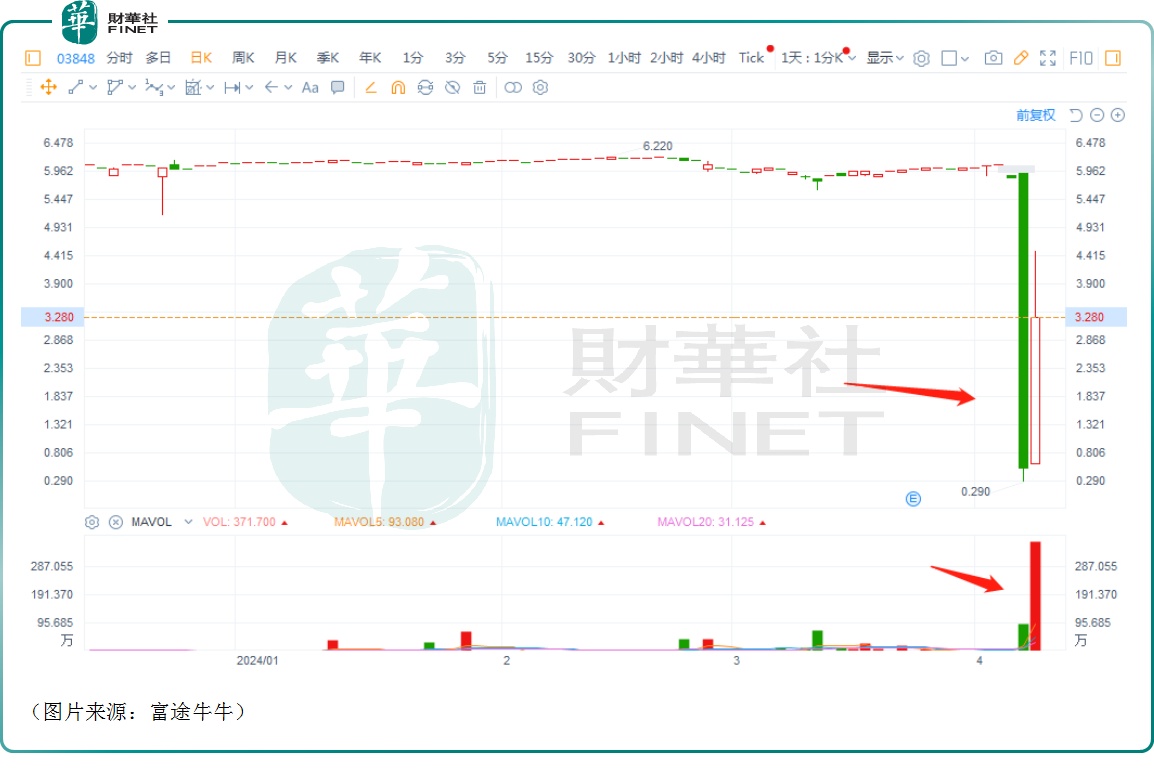Screen dimensions: 1154x773
Task: Click the 前复权 adjustment link
Action: [x=1035, y=115]
